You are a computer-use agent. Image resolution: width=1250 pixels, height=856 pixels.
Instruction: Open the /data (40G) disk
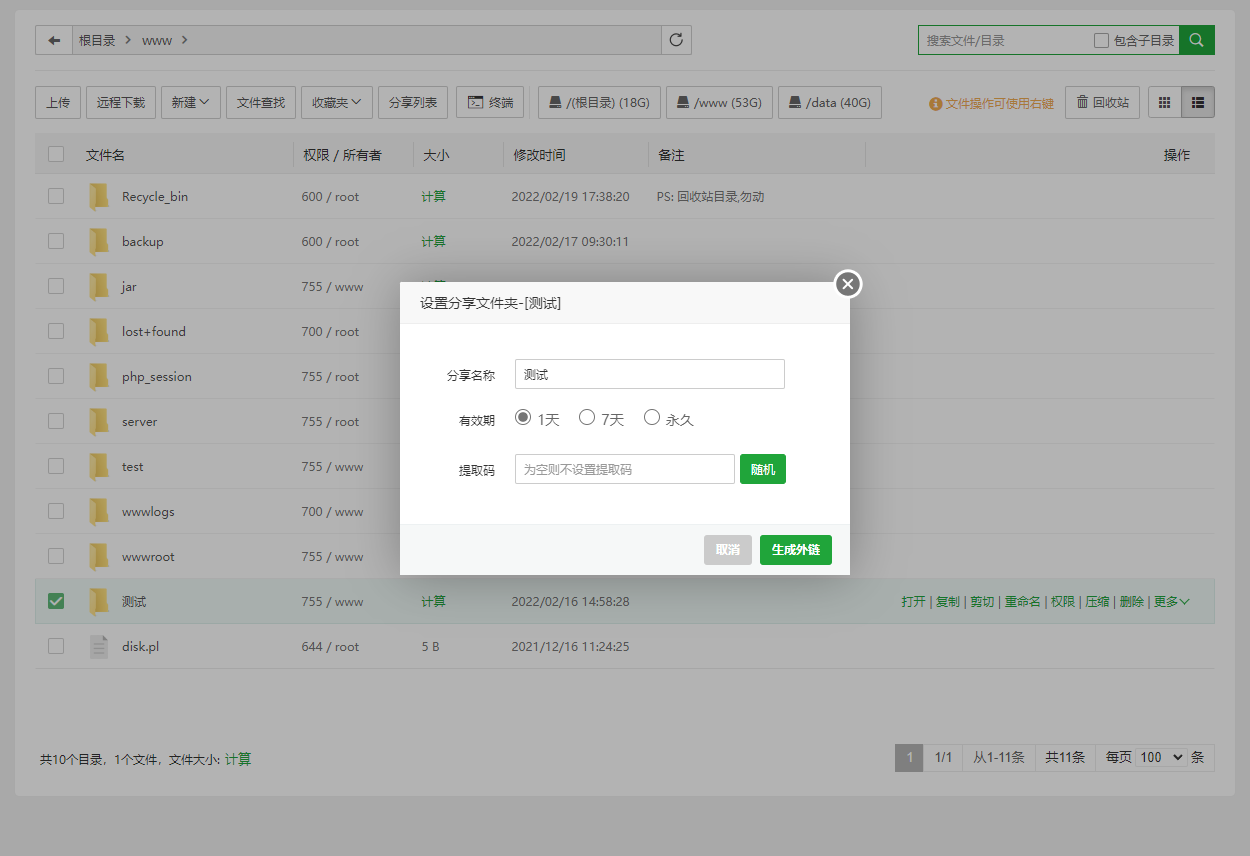tap(829, 102)
